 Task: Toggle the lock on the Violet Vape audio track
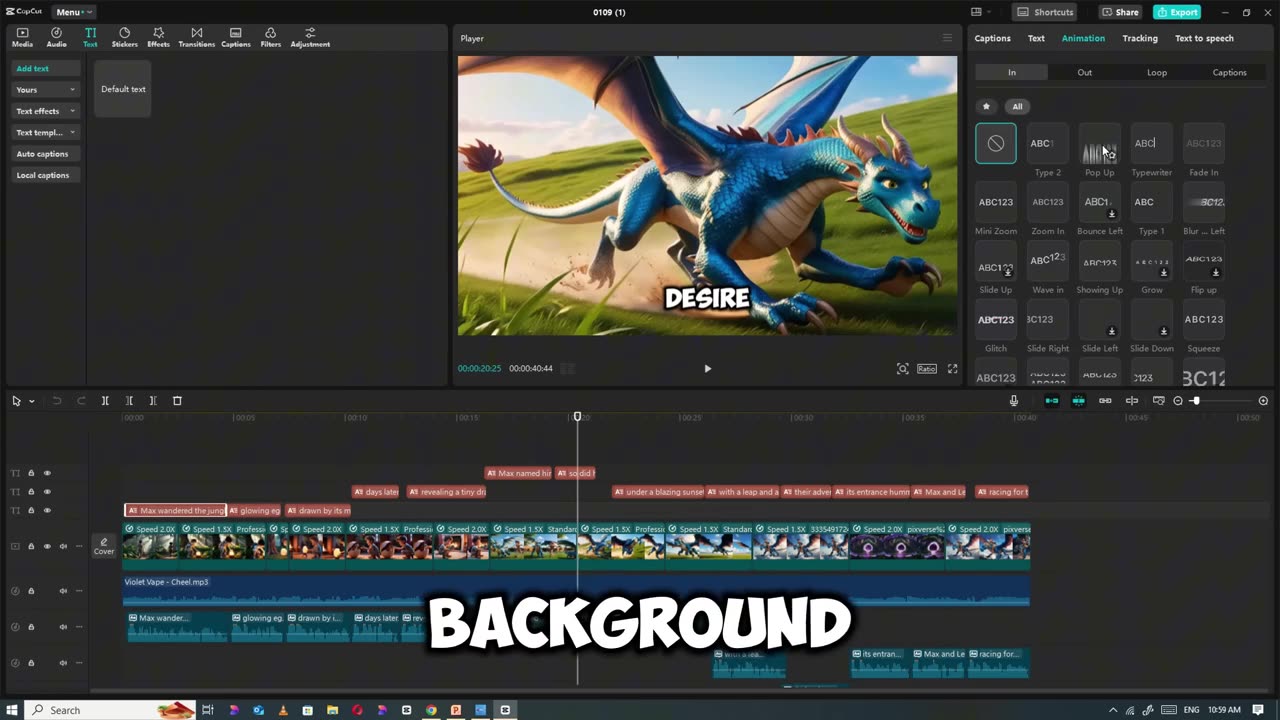(x=31, y=591)
